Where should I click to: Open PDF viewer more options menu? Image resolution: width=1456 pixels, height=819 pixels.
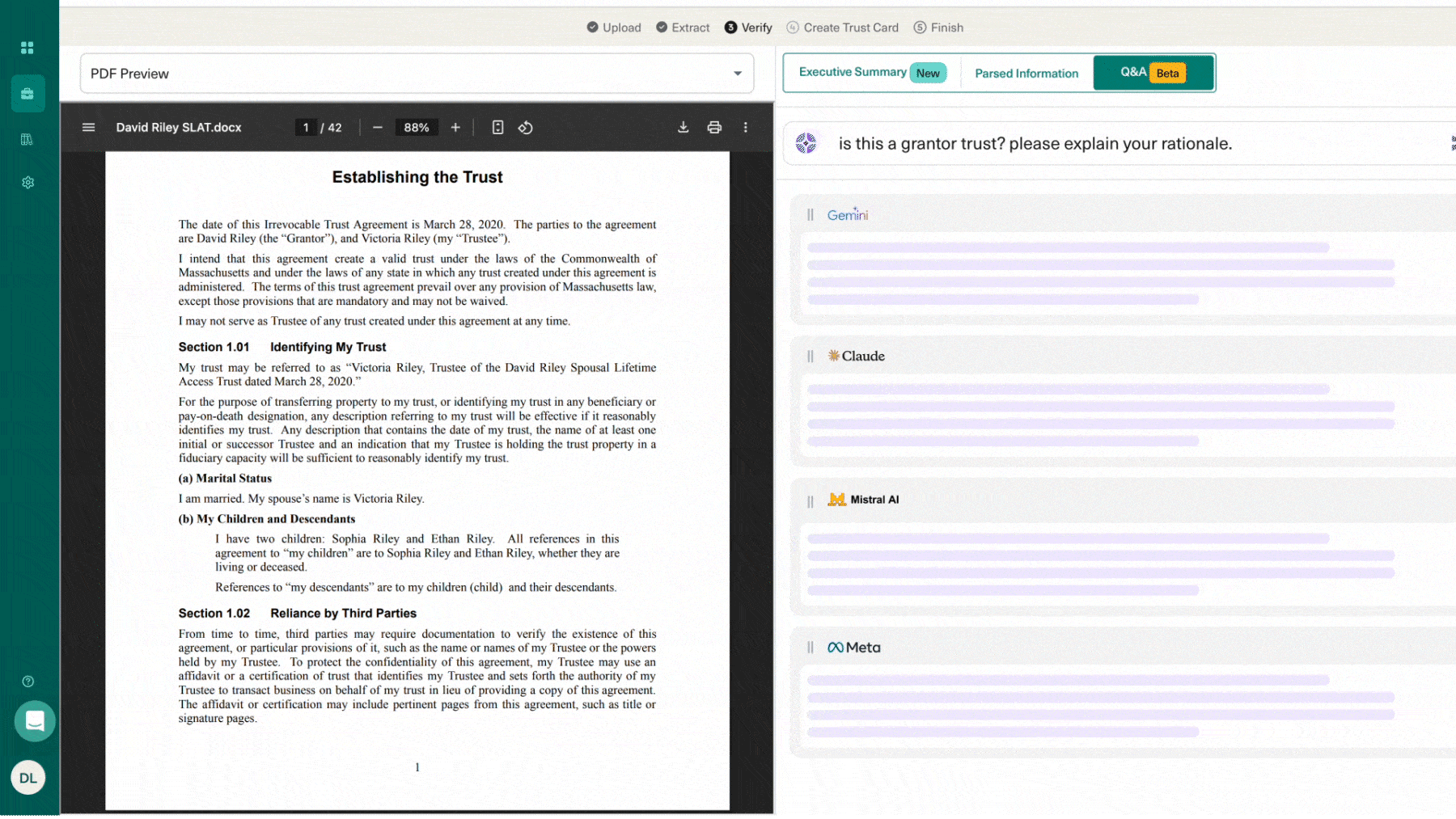click(746, 128)
